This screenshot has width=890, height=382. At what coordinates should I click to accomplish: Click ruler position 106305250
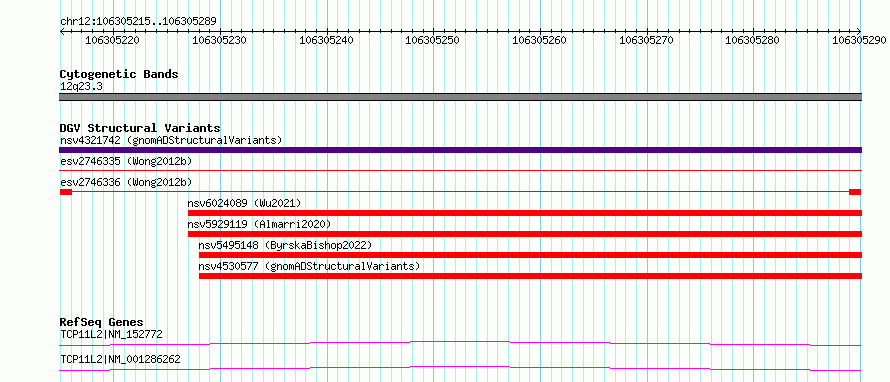[433, 41]
